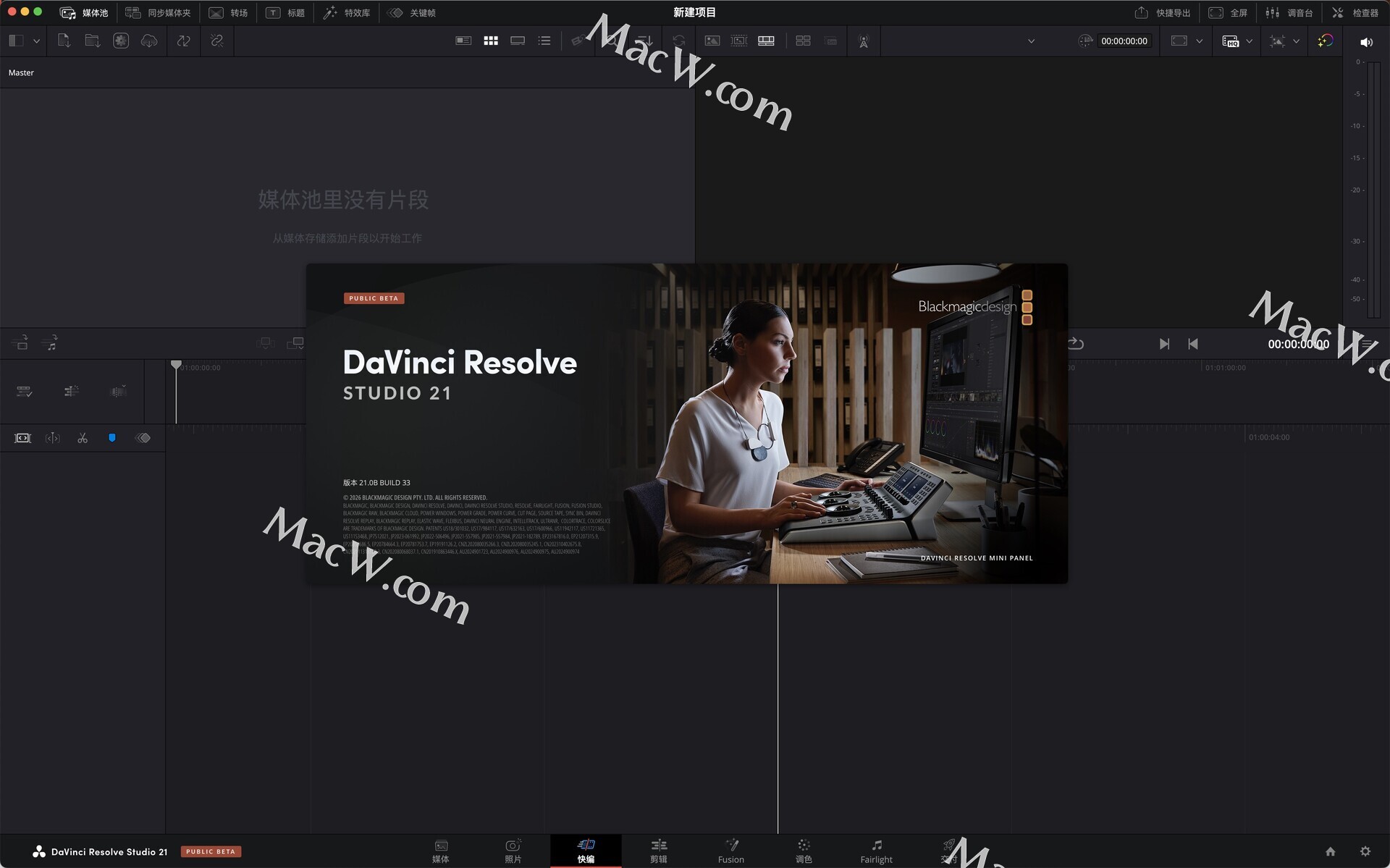Click the live broadcast antenna icon
The image size is (1390, 868).
pos(864,41)
